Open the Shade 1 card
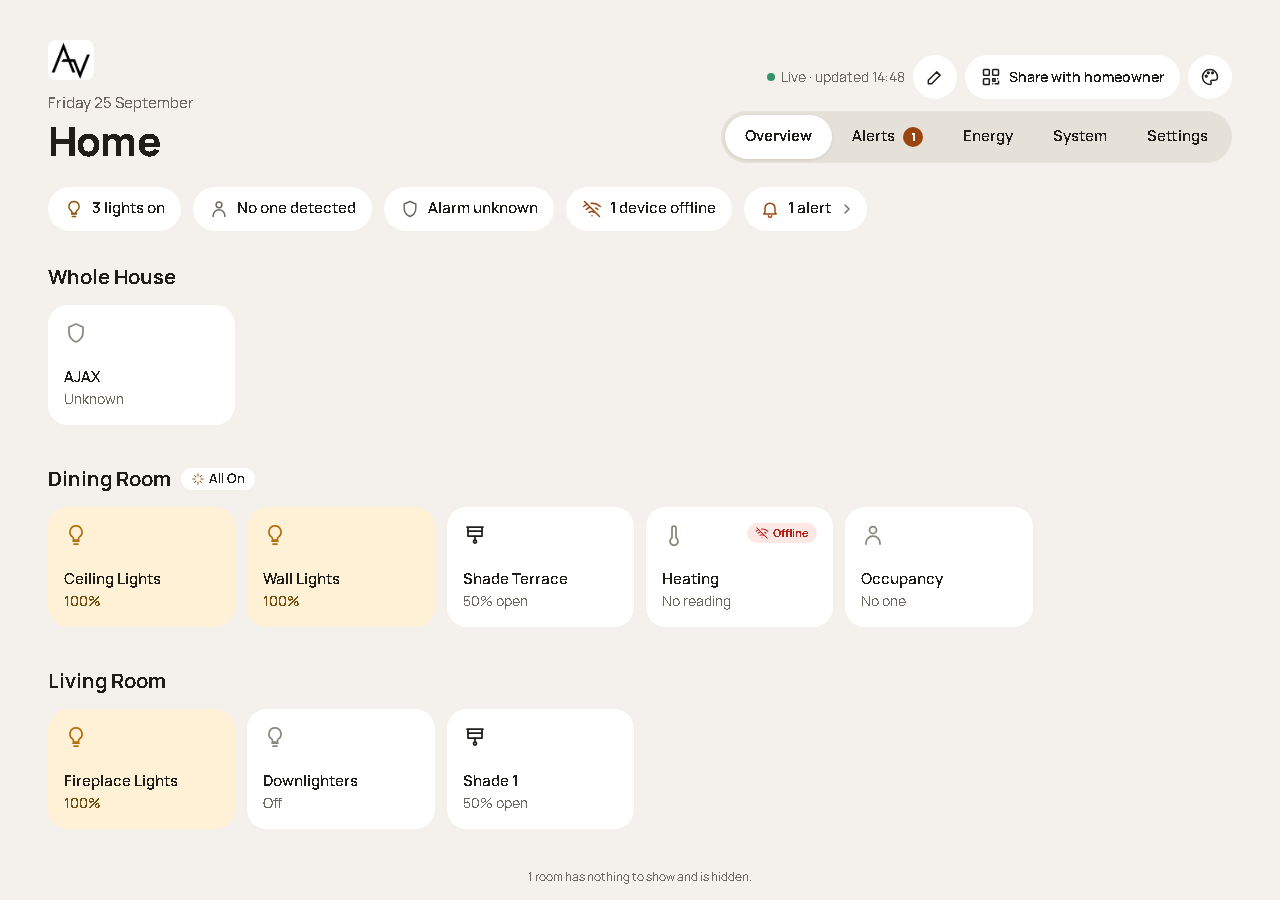 tap(540, 769)
